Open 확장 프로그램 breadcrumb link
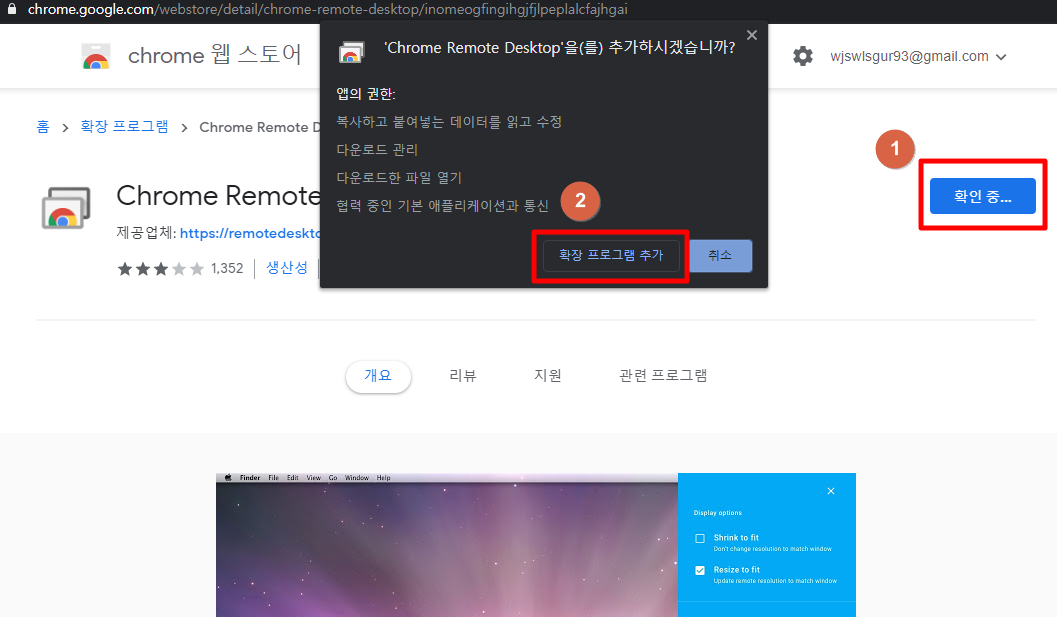 tap(124, 127)
